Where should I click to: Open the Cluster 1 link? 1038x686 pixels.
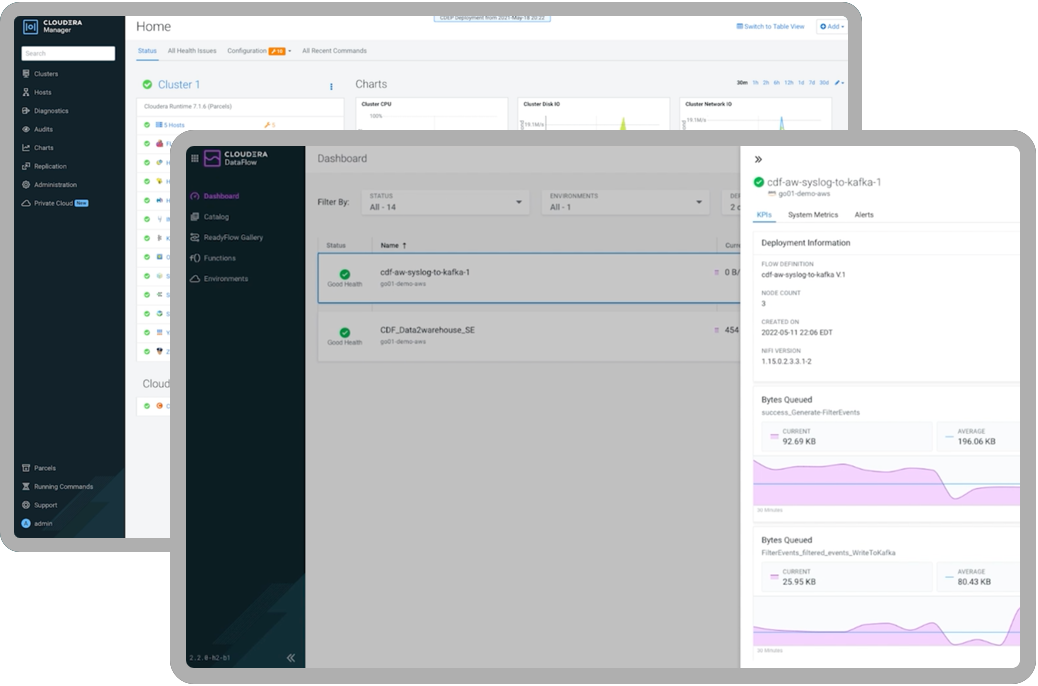point(179,85)
